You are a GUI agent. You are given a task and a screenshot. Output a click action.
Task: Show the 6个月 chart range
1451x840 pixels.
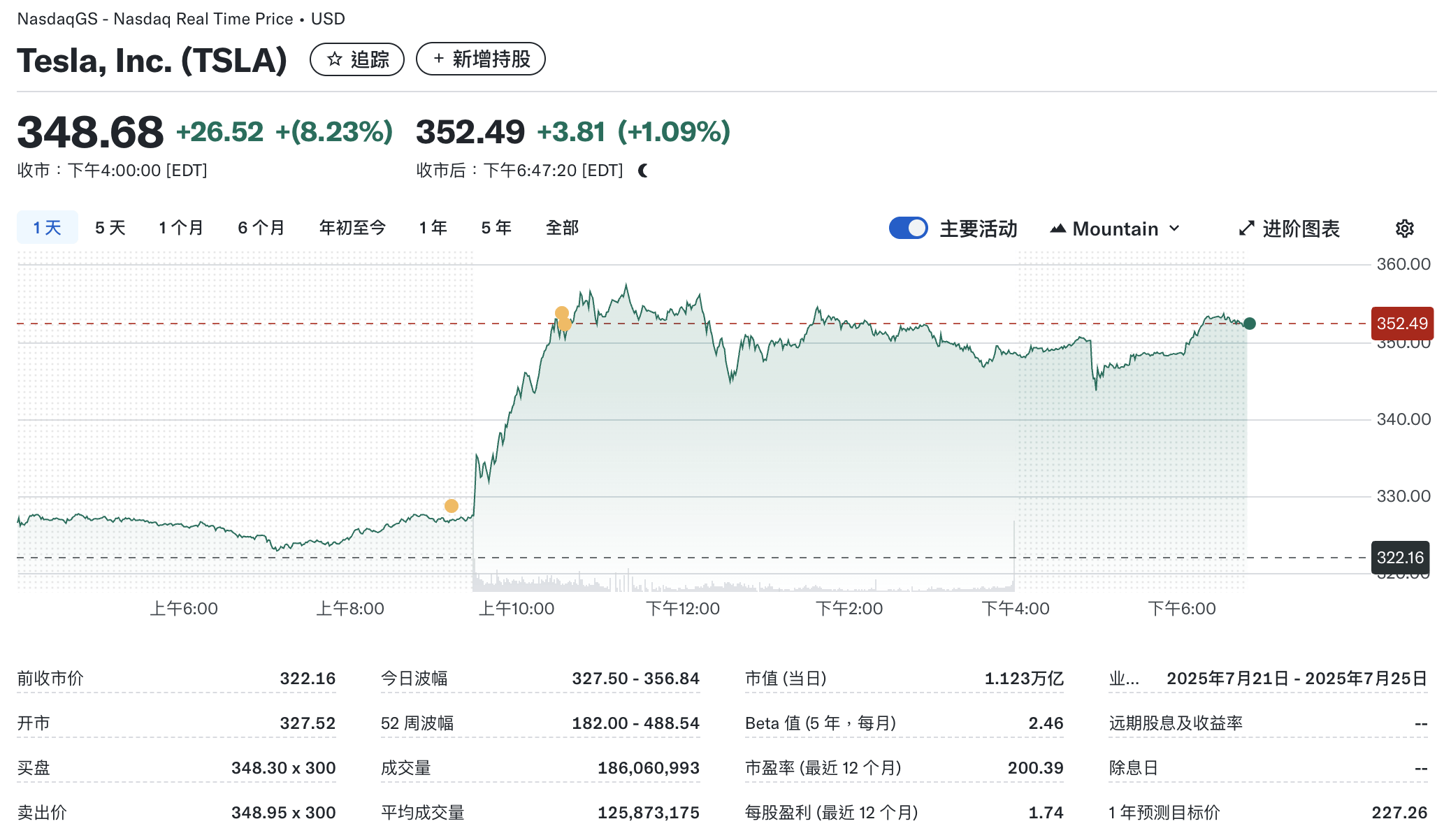261,228
